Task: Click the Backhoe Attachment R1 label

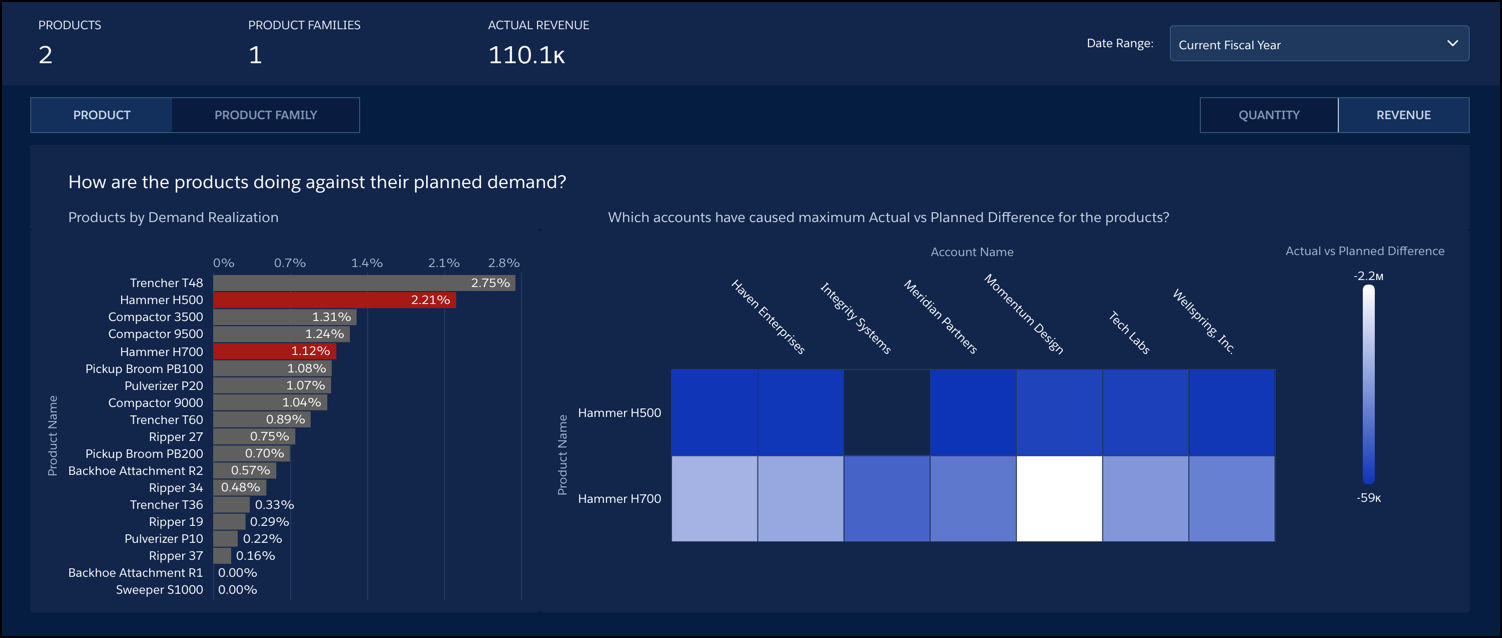Action: 135,573
